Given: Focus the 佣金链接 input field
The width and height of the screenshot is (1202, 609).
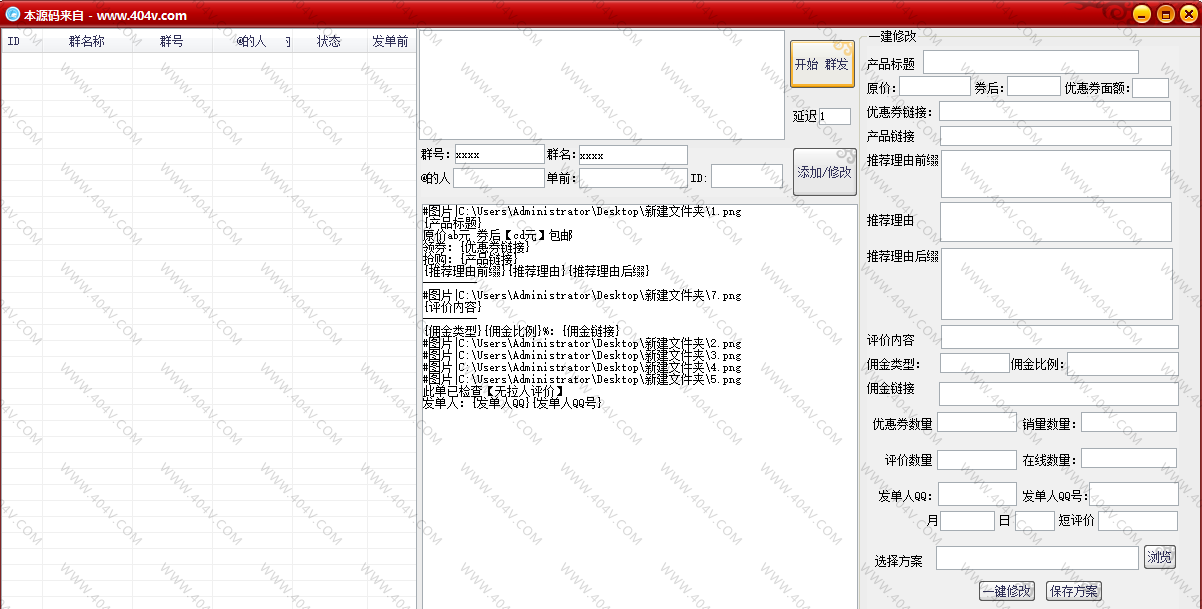Looking at the screenshot, I should pos(1058,393).
